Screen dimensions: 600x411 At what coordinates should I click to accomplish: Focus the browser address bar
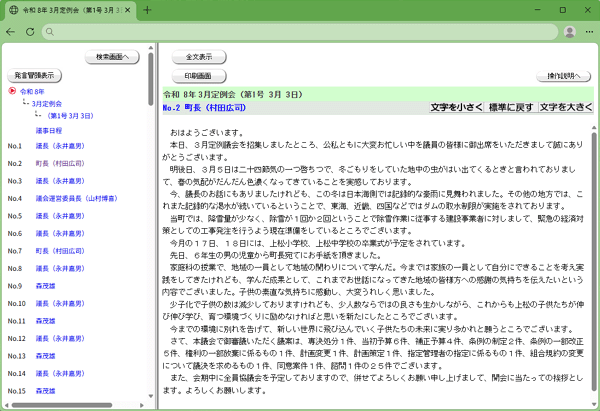(x=300, y=32)
